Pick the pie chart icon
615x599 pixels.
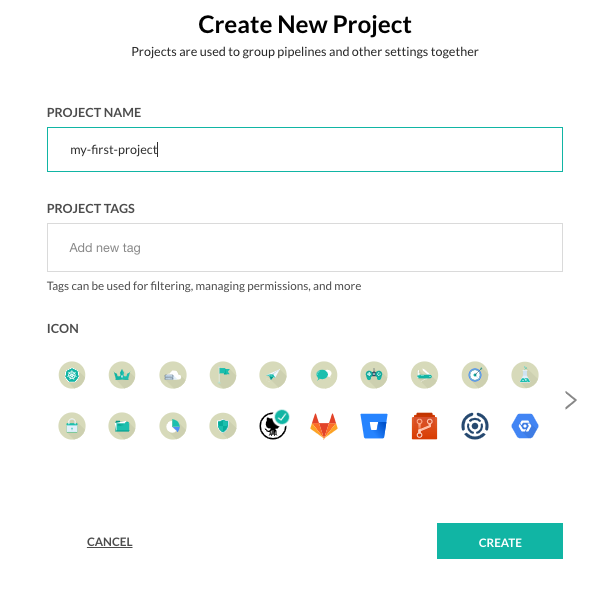(173, 426)
